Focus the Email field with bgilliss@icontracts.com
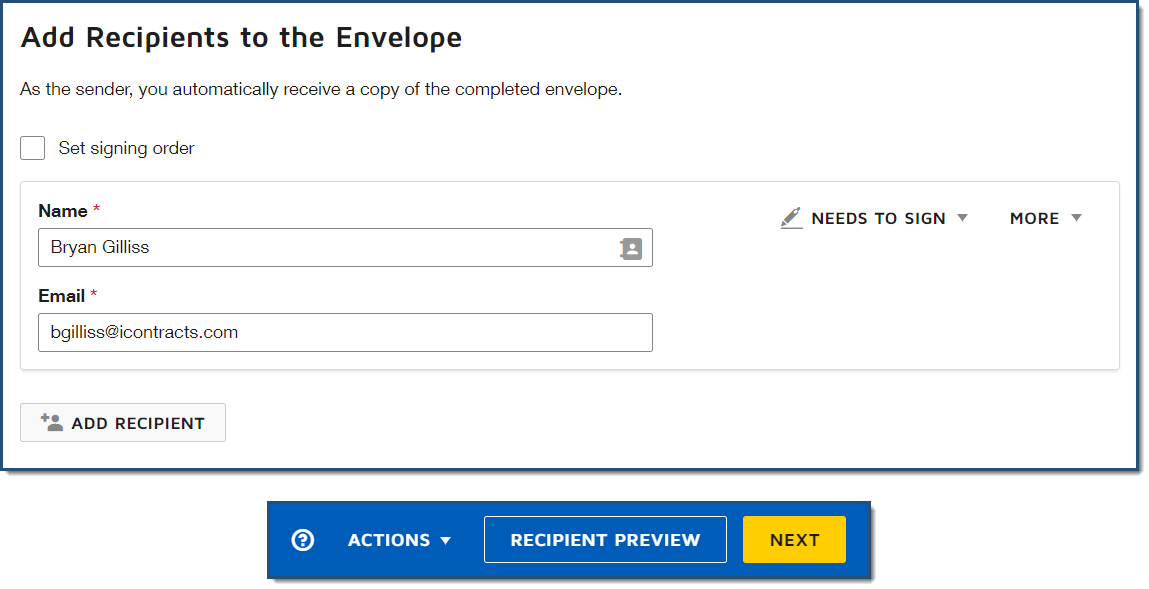Image resolution: width=1149 pixels, height=589 pixels. 345,333
